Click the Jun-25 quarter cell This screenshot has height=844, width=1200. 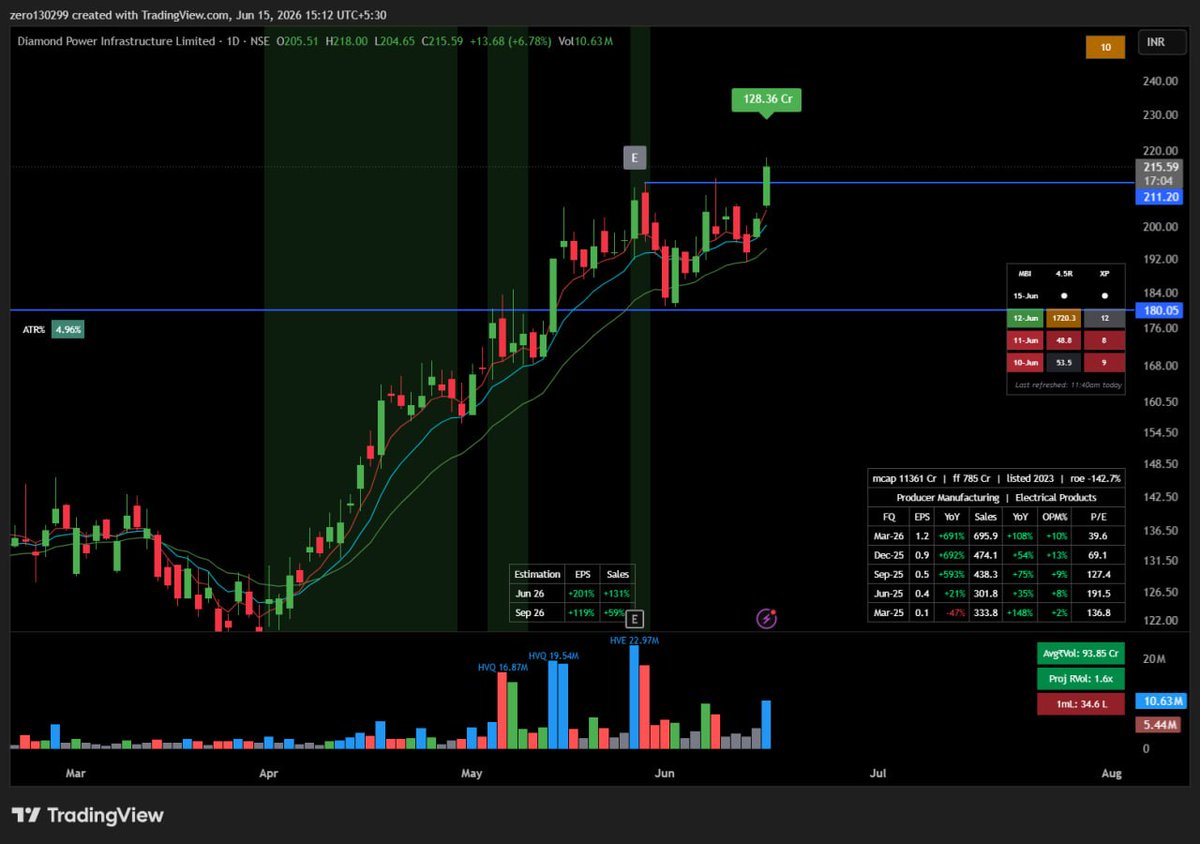[889, 593]
